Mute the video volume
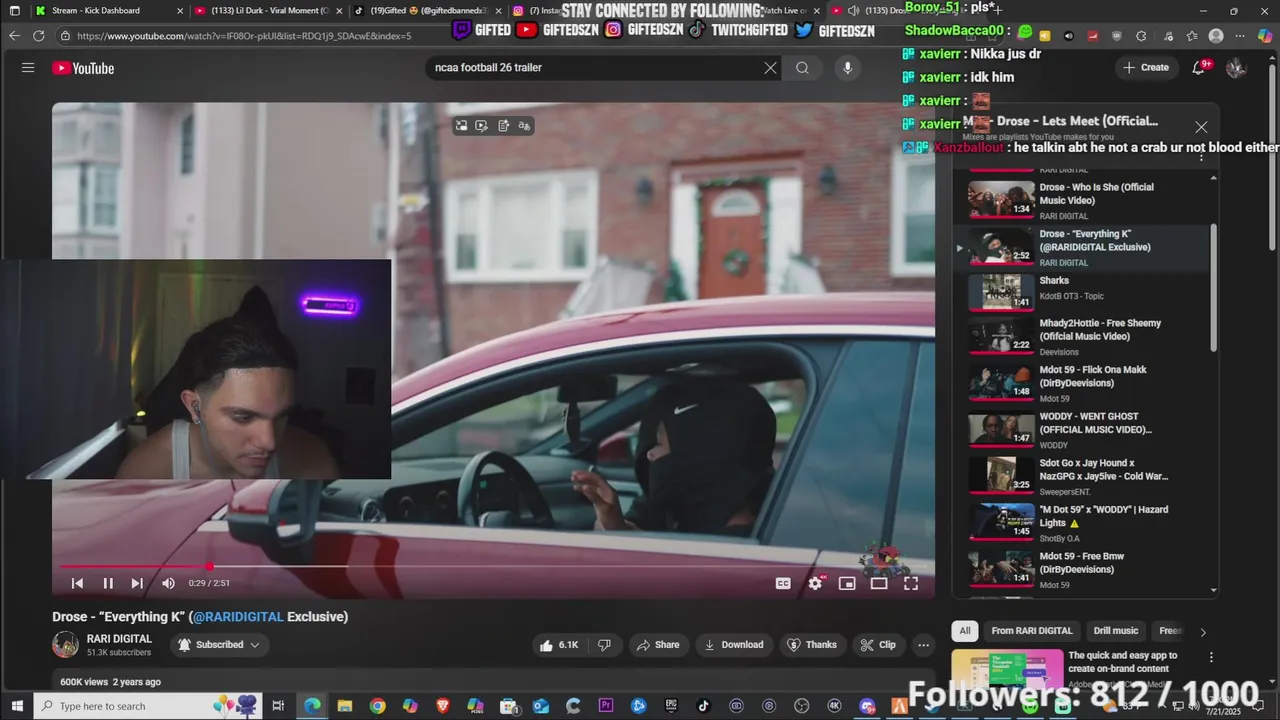This screenshot has width=1280, height=720. pos(168,583)
